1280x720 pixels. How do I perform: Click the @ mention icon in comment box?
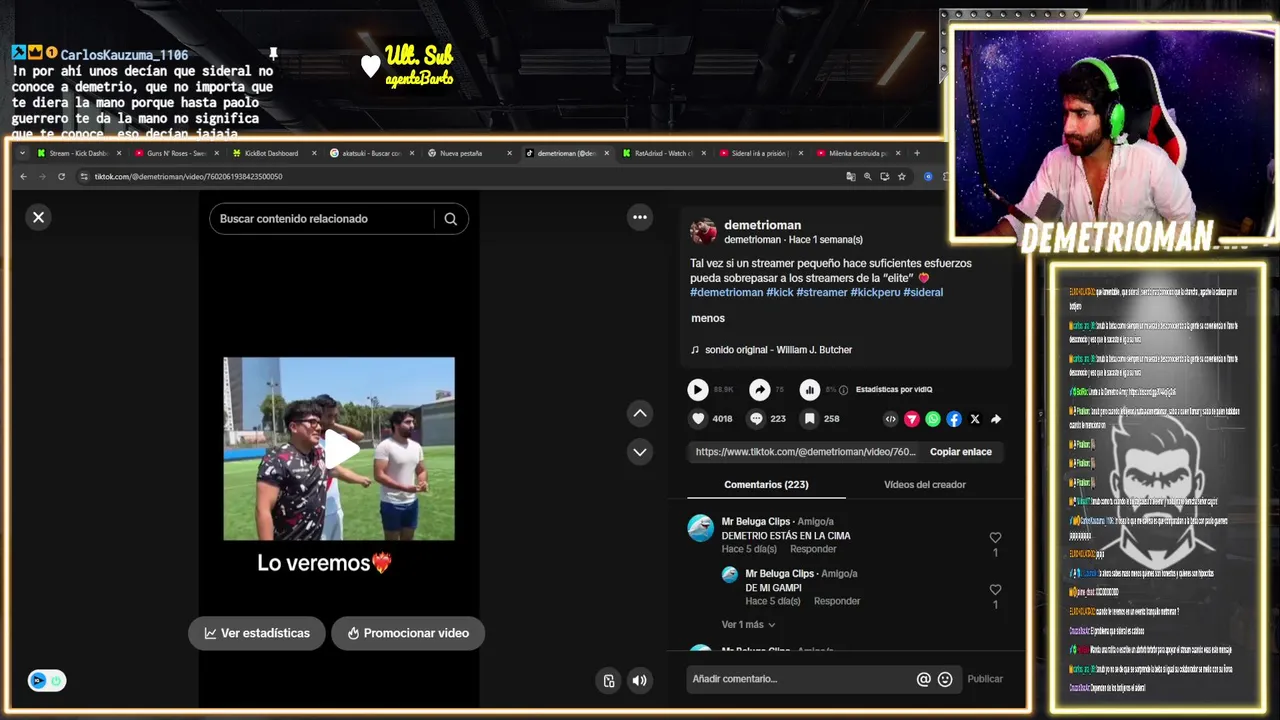(x=923, y=679)
